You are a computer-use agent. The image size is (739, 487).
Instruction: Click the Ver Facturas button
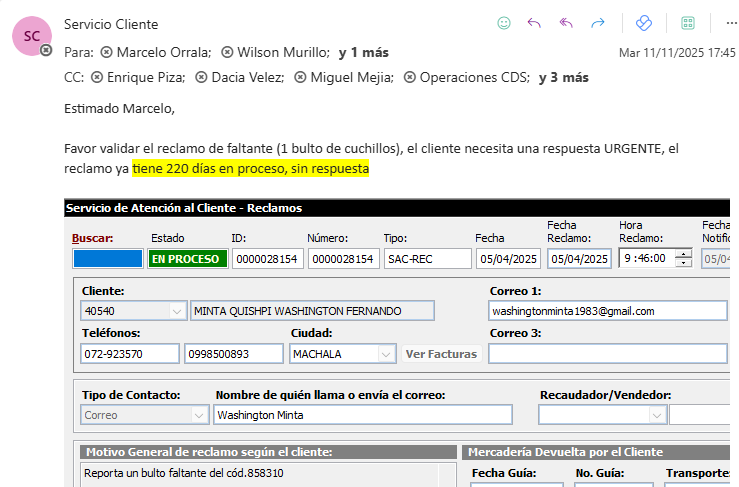pyautogui.click(x=440, y=354)
